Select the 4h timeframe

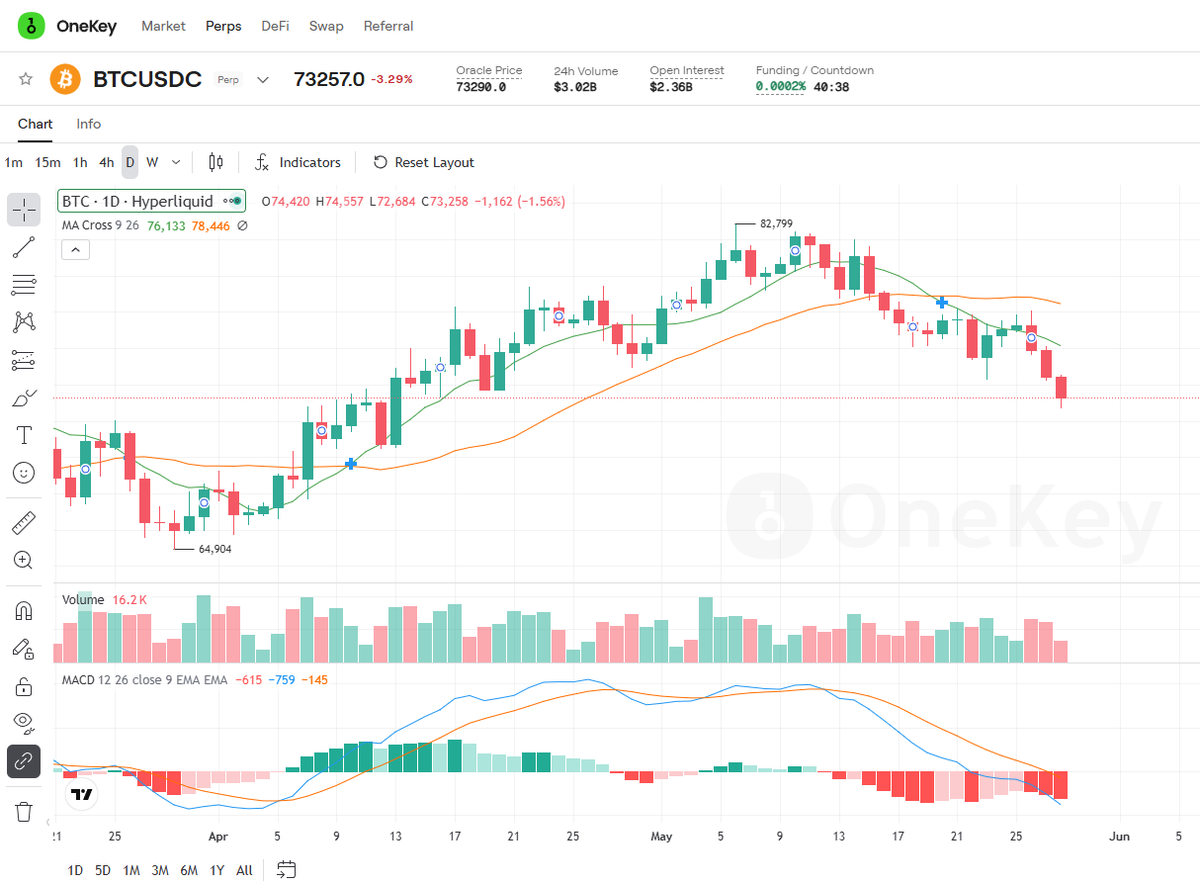[106, 162]
